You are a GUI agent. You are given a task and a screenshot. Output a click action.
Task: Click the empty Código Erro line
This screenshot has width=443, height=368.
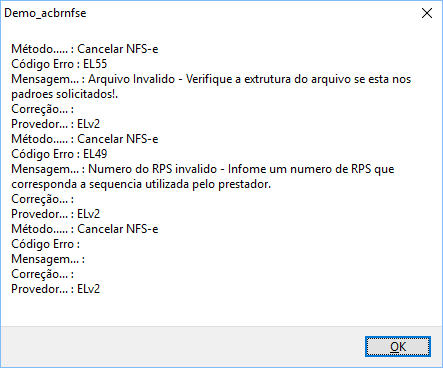point(45,244)
